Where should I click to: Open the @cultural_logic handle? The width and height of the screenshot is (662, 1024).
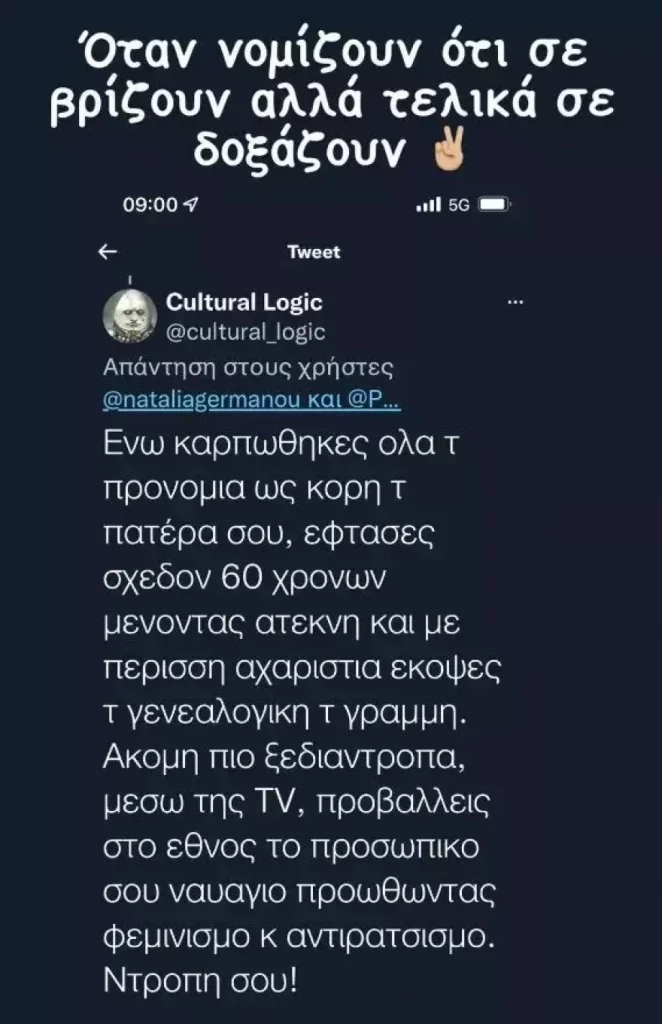click(x=245, y=331)
